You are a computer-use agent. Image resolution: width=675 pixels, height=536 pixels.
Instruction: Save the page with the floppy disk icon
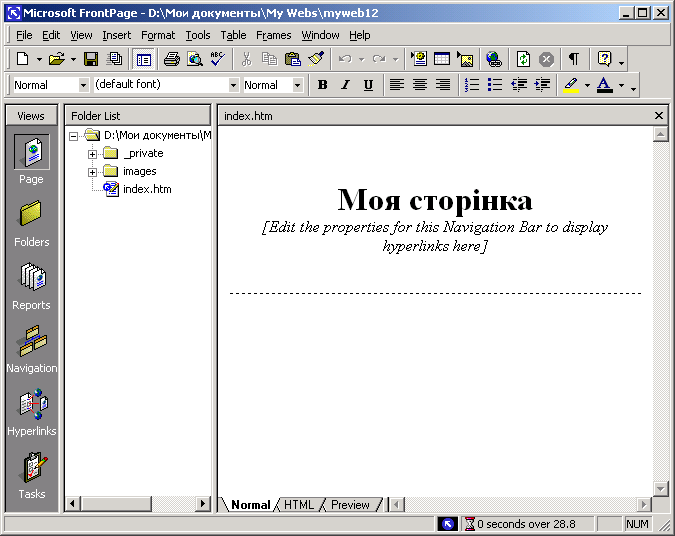pyautogui.click(x=91, y=59)
